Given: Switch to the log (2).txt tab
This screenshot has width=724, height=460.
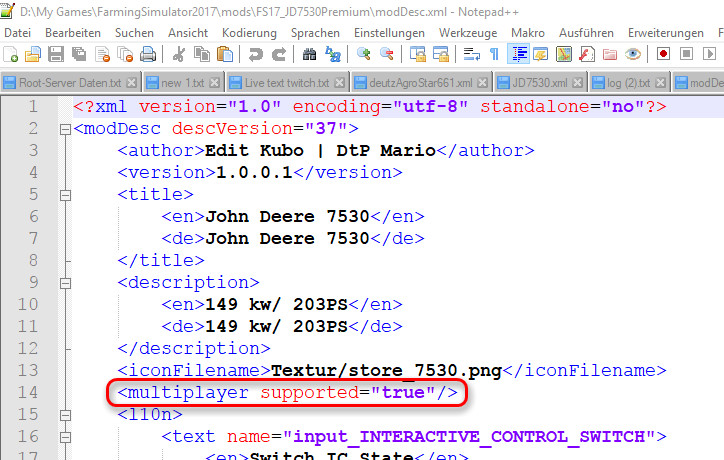Looking at the screenshot, I should click(x=628, y=83).
